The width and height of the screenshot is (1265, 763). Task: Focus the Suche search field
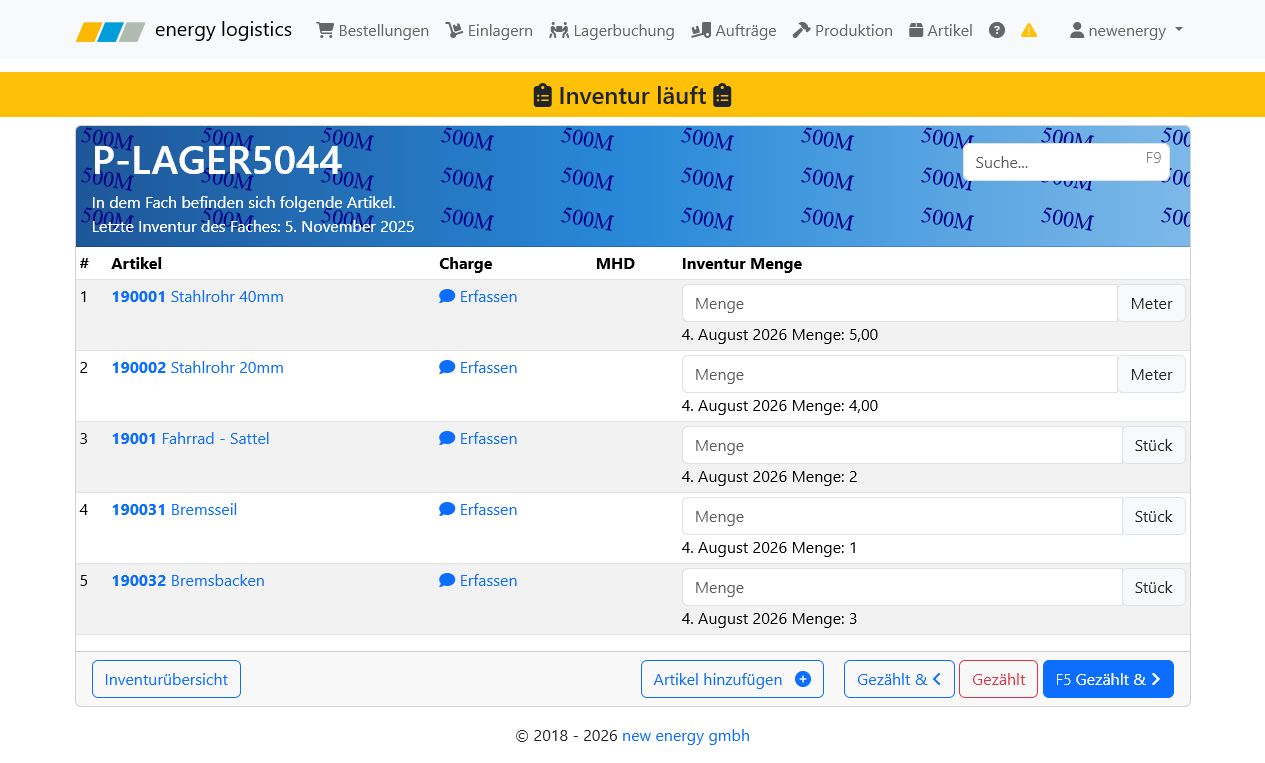(1066, 162)
